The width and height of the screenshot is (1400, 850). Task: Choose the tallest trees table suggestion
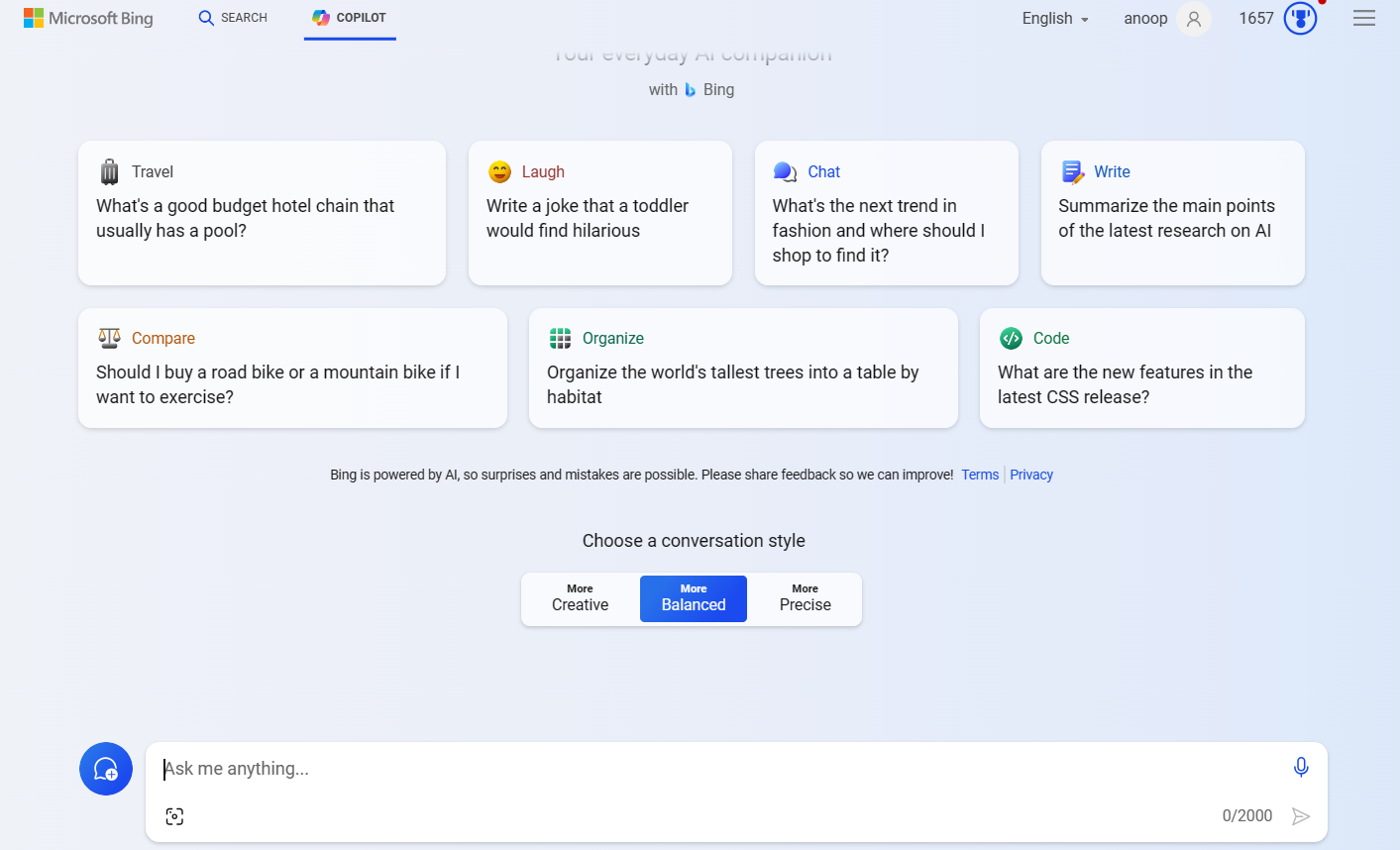pyautogui.click(x=743, y=368)
